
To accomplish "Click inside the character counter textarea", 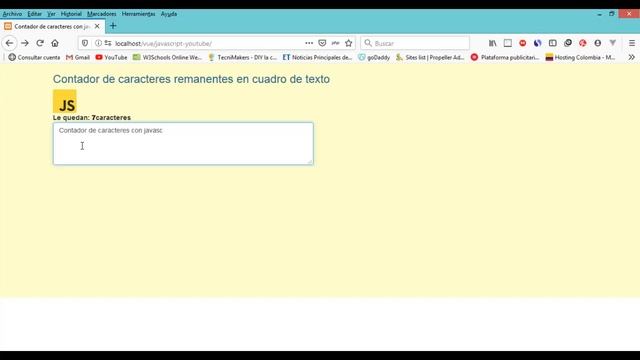I will (183, 144).
